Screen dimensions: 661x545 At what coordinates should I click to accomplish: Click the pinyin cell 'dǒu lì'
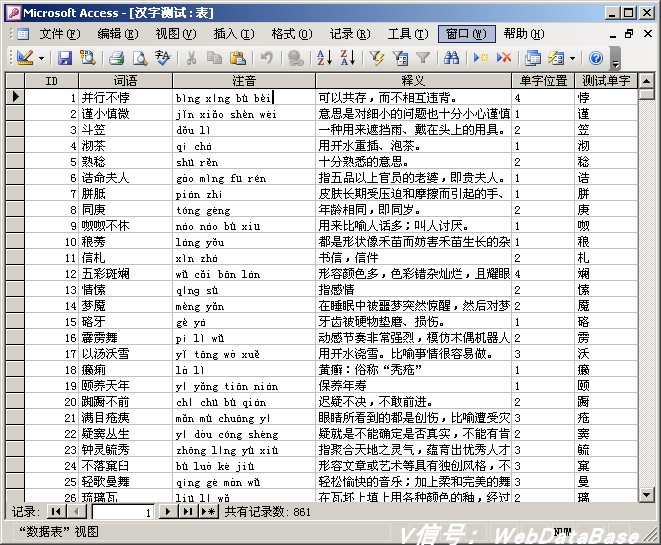244,129
